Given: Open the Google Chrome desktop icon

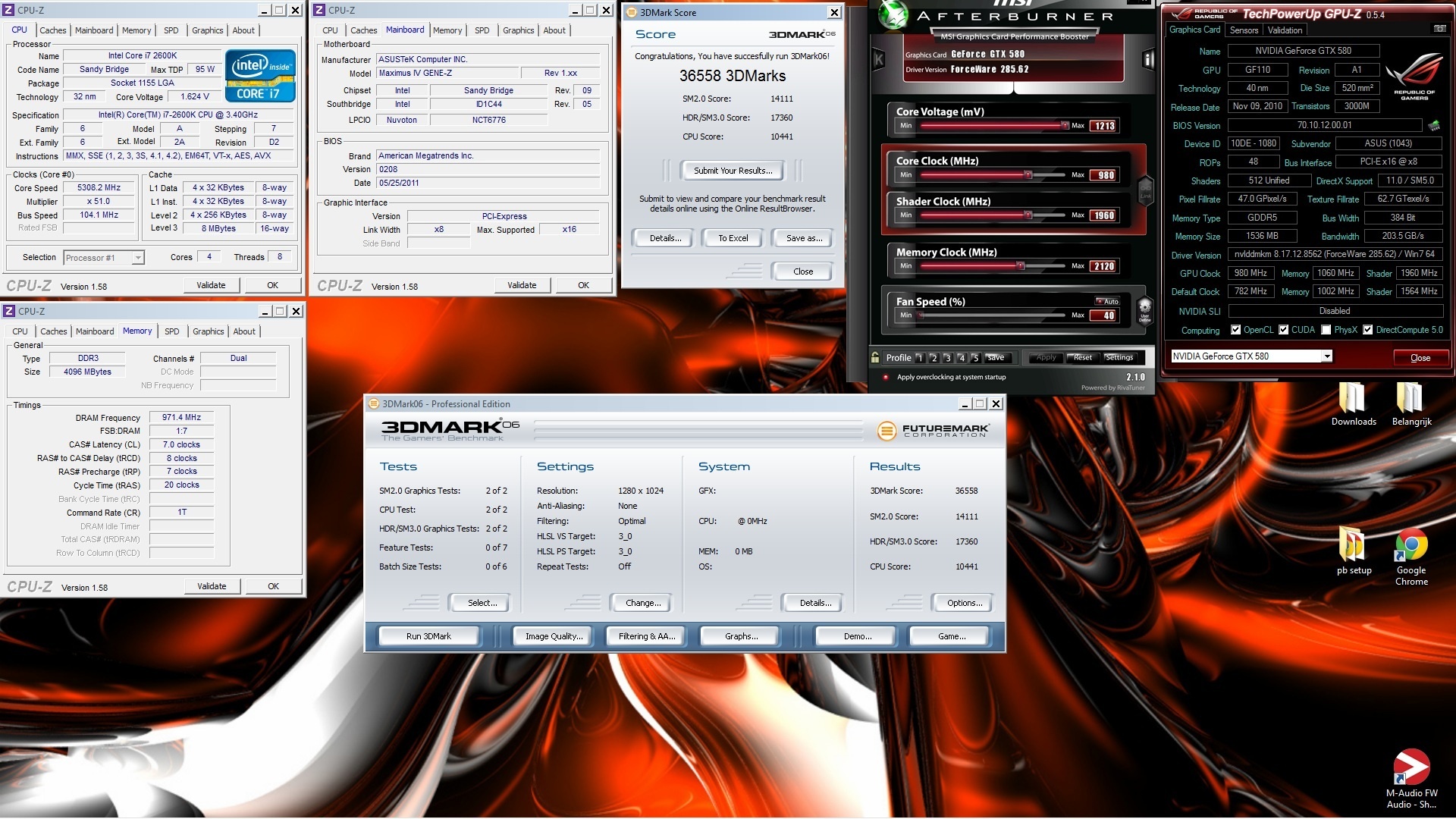Looking at the screenshot, I should [1411, 545].
